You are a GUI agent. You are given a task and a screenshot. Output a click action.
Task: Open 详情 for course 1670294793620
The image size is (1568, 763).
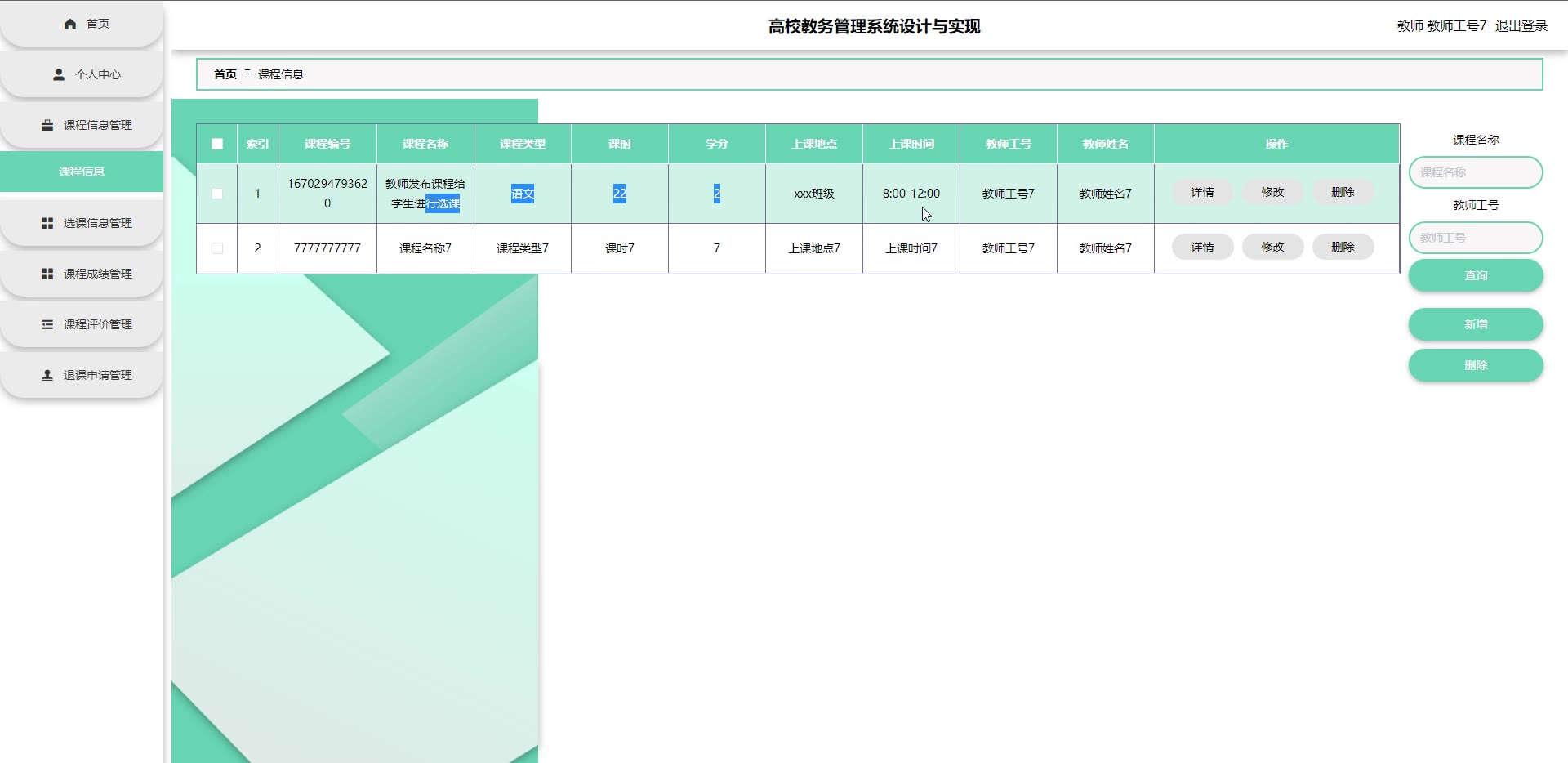click(1202, 192)
